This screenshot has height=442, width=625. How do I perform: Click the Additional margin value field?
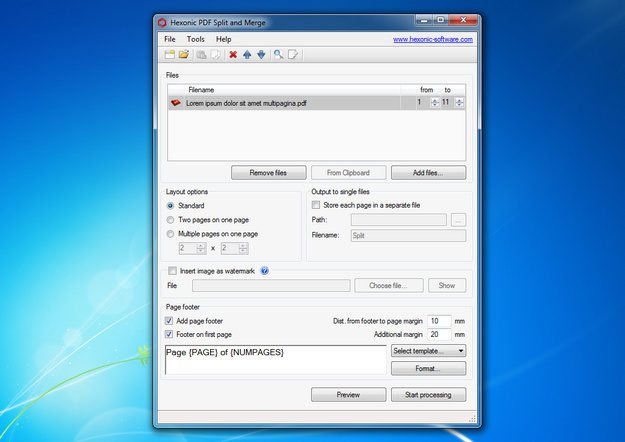(439, 334)
